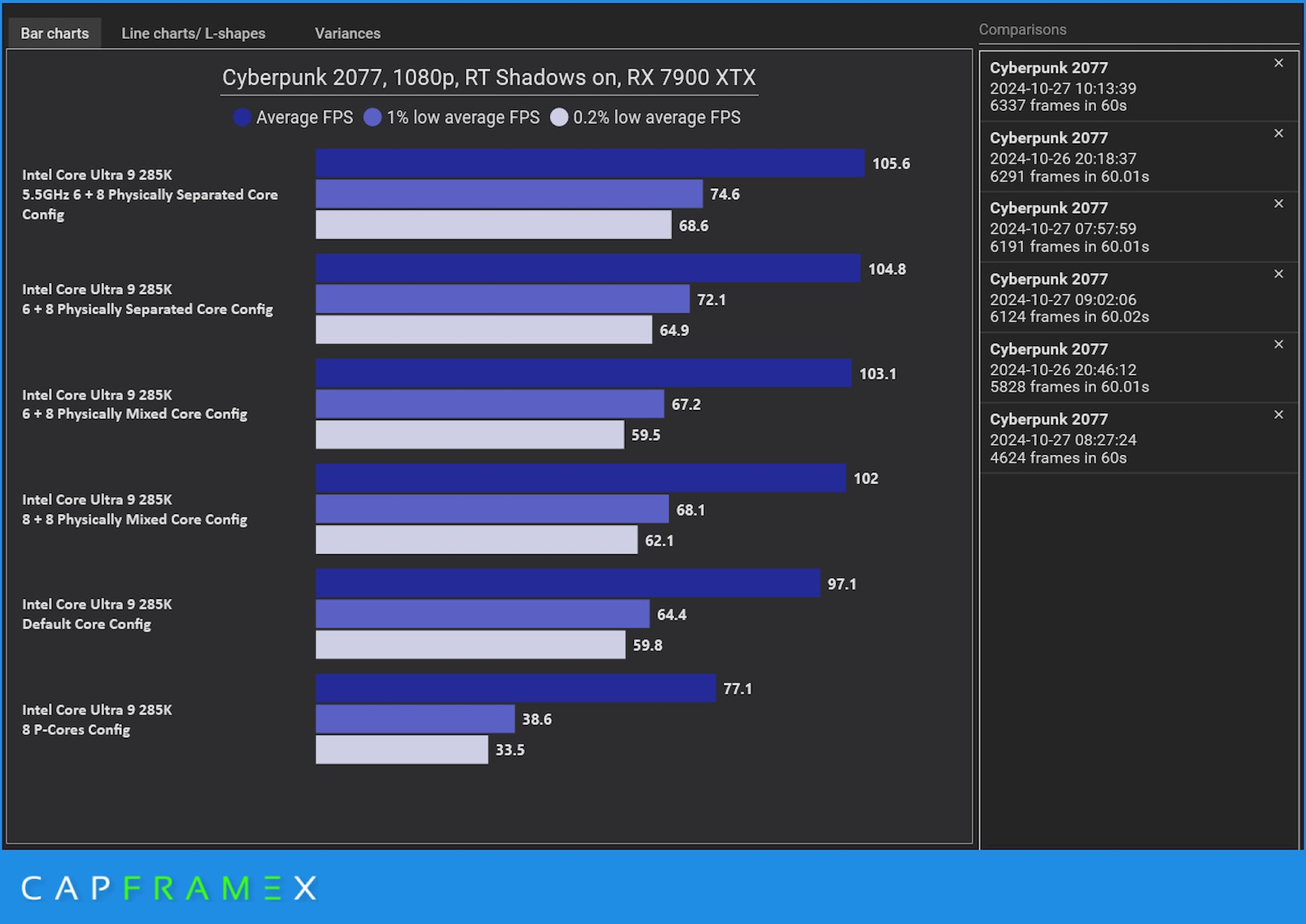1306x924 pixels.
Task: Remove the 20:46:12 comparison with its X
Action: 1279,344
